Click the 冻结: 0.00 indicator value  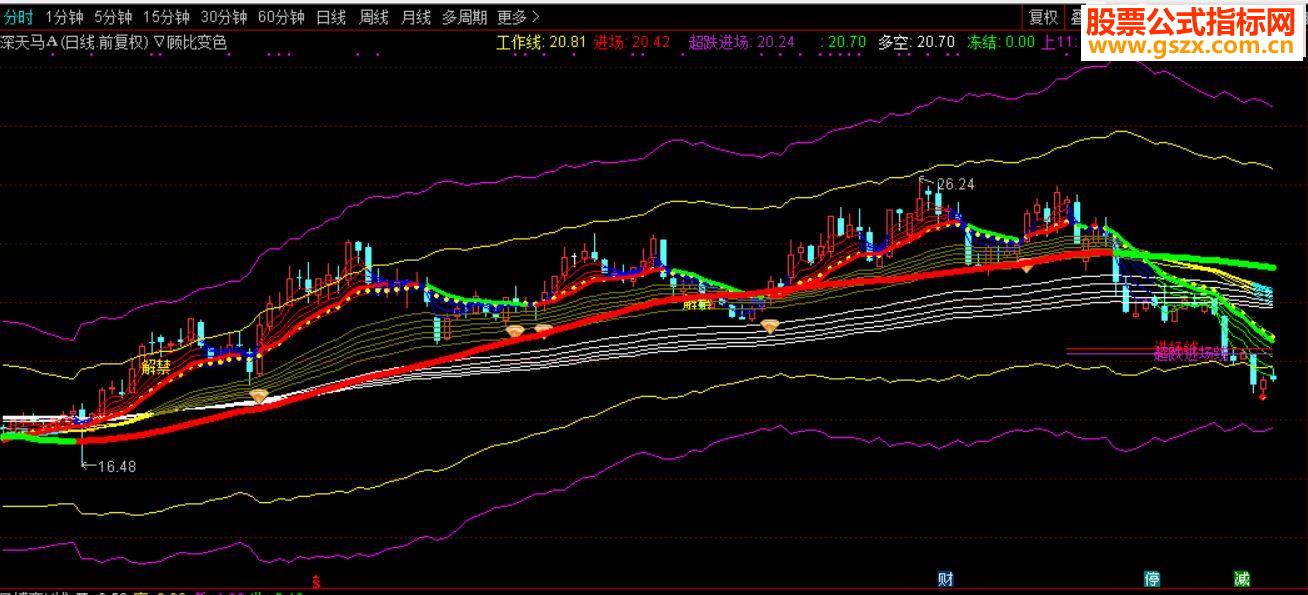pyautogui.click(x=1001, y=42)
